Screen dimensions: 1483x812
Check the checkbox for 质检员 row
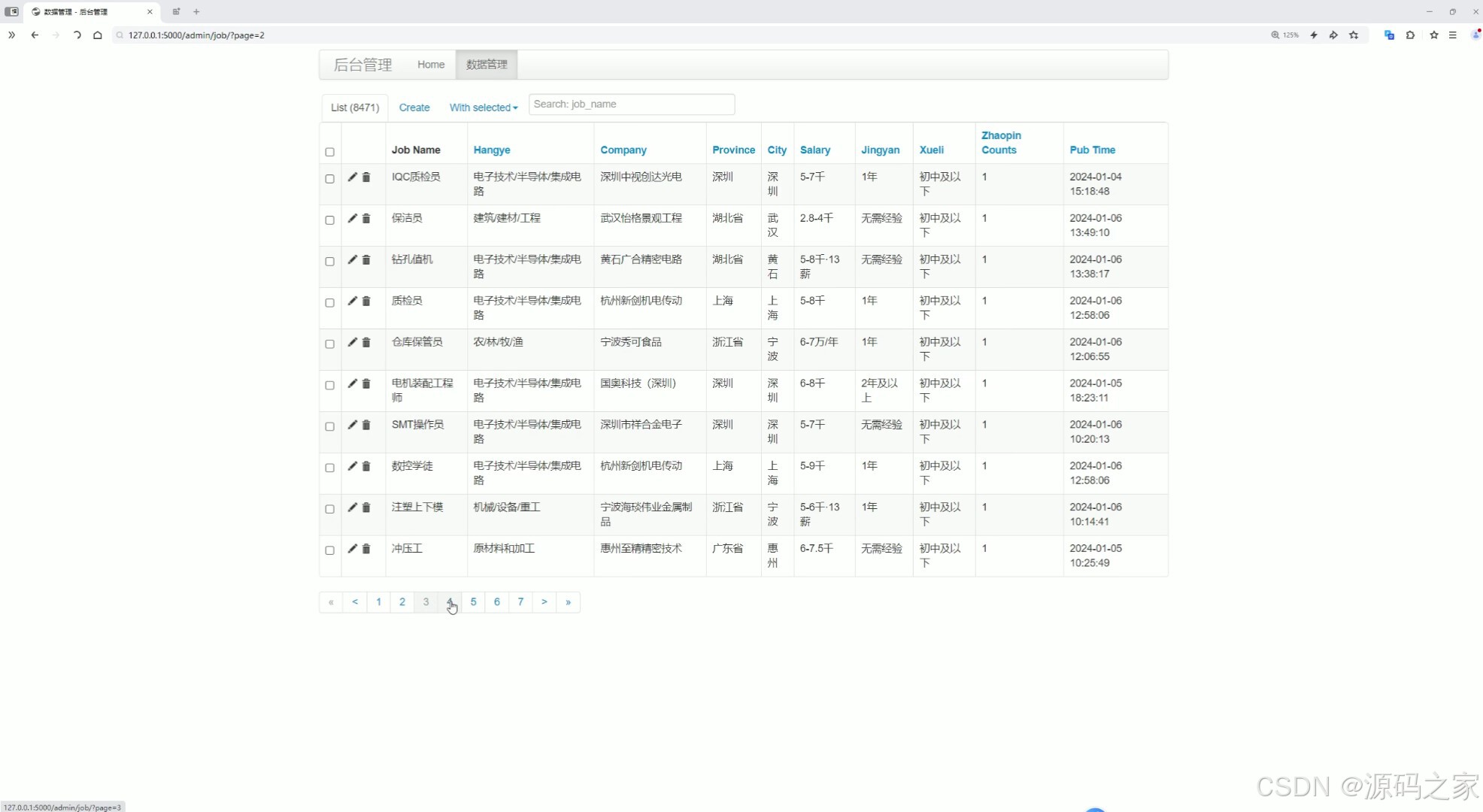pos(329,303)
